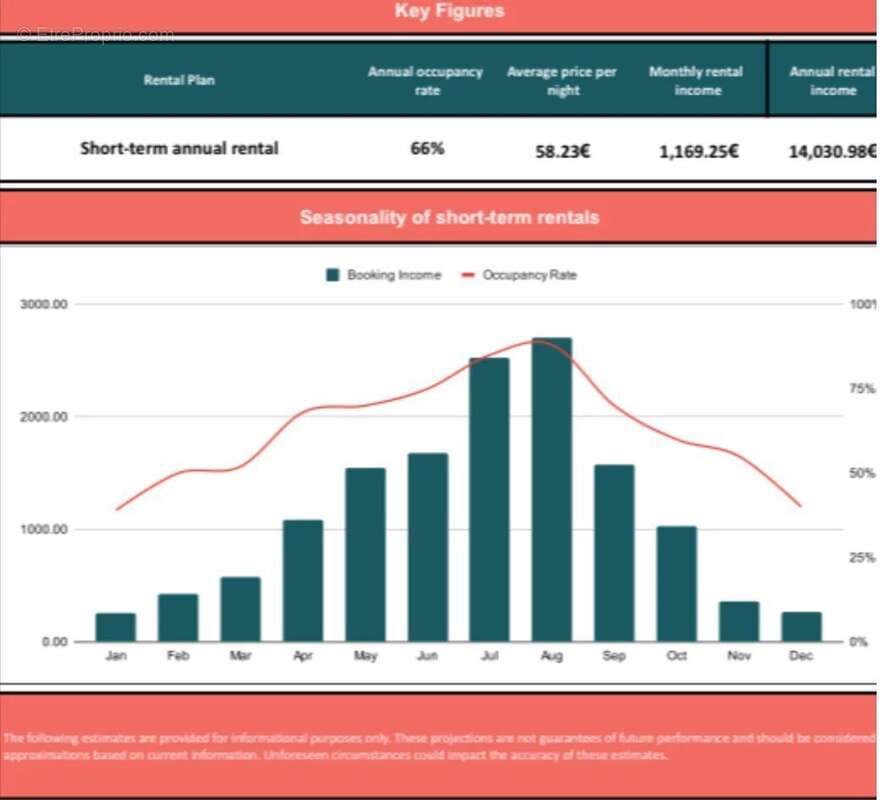Click the Booking Income legend color square
The height and width of the screenshot is (800, 880).
coord(332,275)
